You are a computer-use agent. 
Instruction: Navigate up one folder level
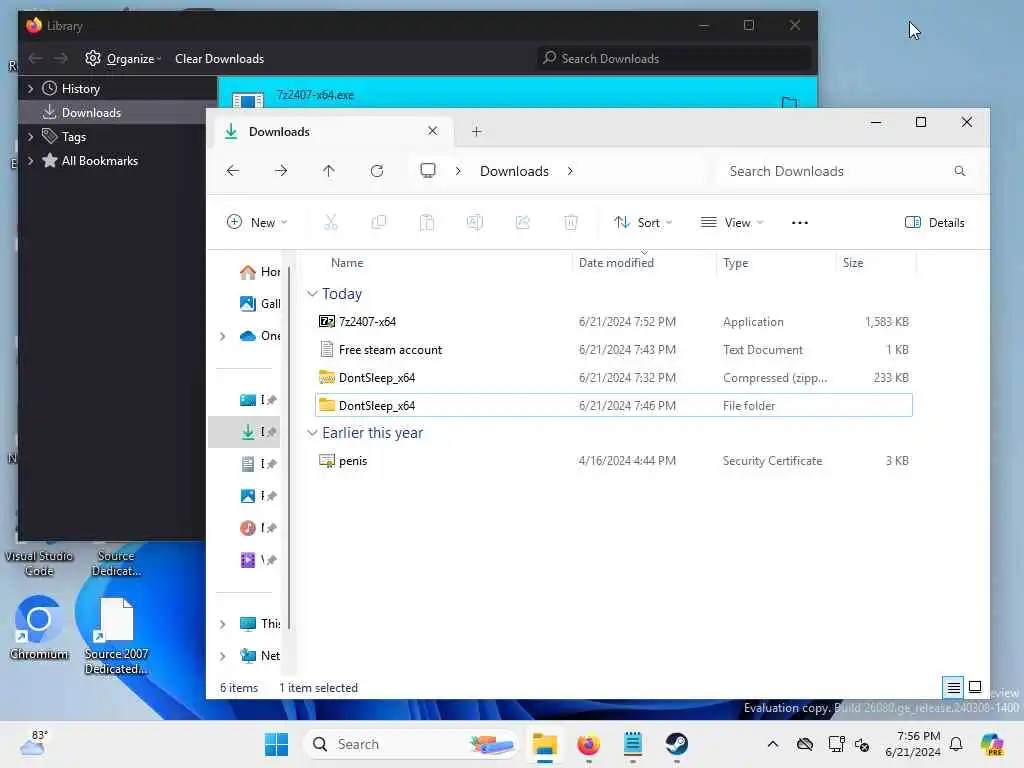tap(328, 171)
